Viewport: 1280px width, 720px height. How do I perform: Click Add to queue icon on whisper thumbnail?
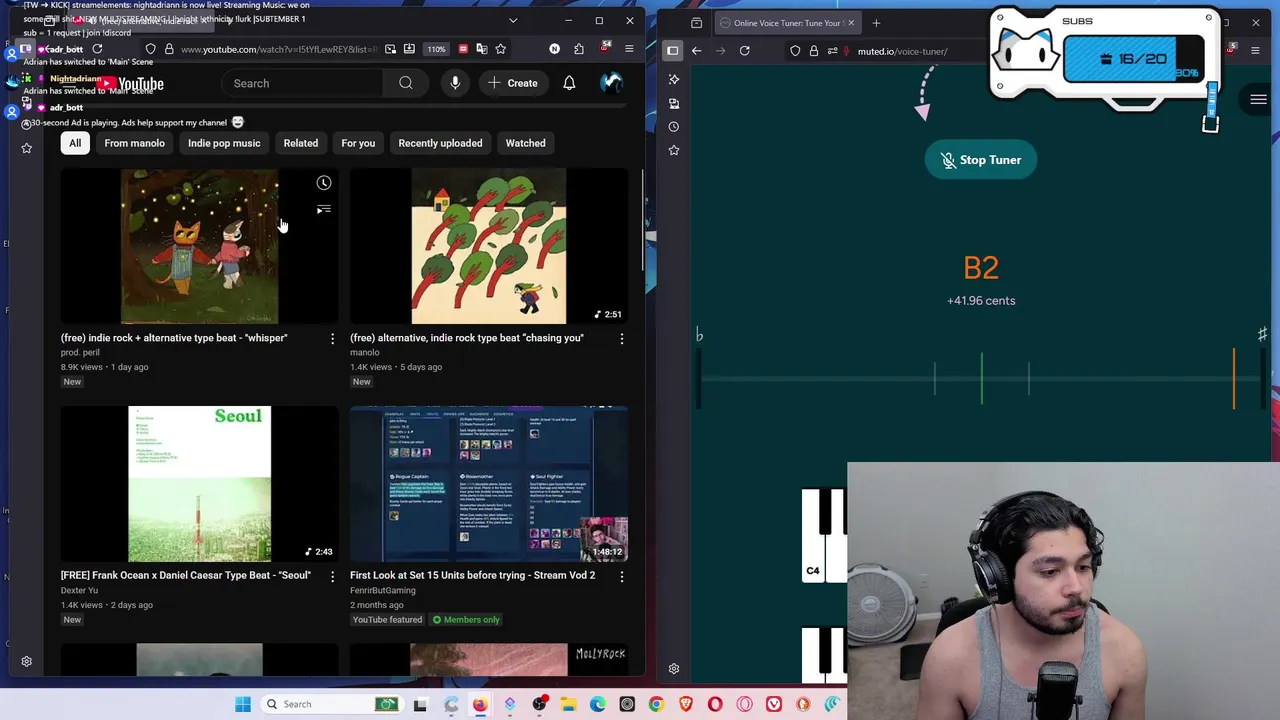pos(324,209)
